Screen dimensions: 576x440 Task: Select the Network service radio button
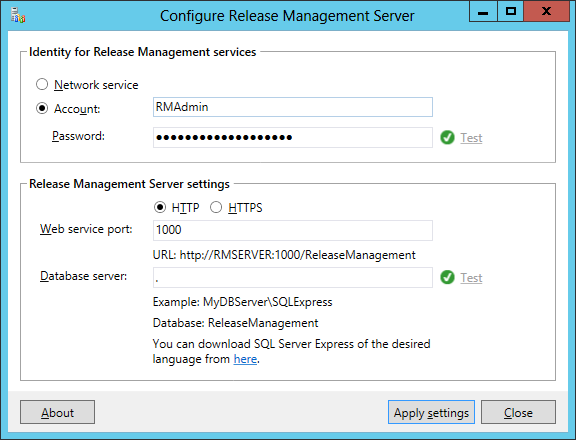pyautogui.click(x=42, y=84)
